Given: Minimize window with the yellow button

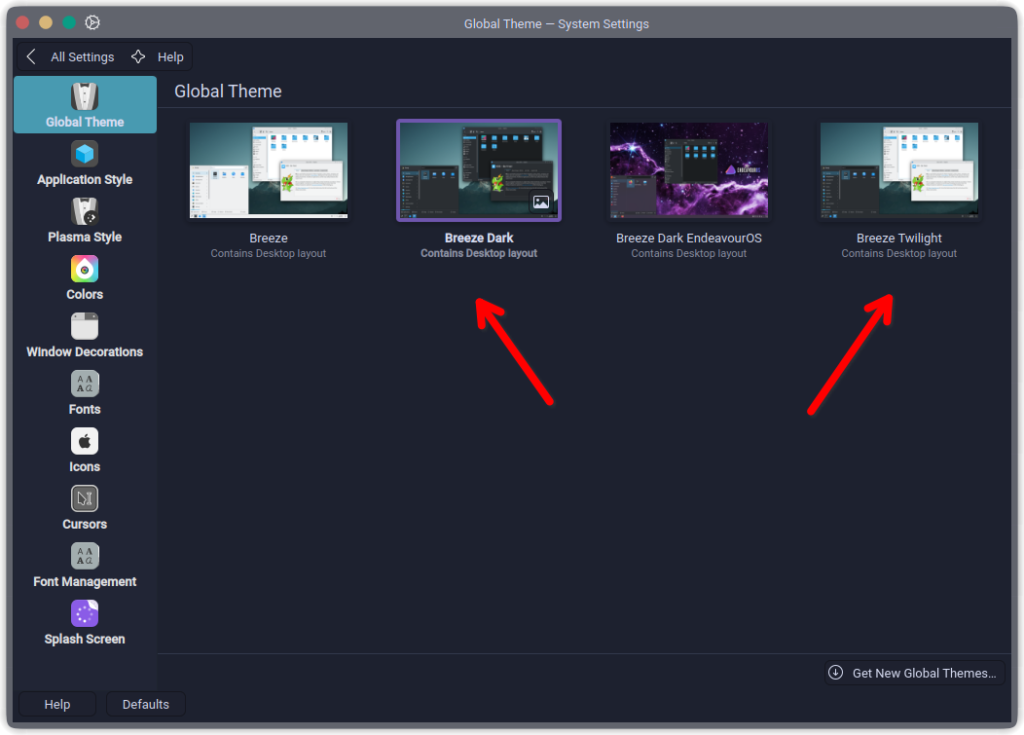Looking at the screenshot, I should 46,22.
